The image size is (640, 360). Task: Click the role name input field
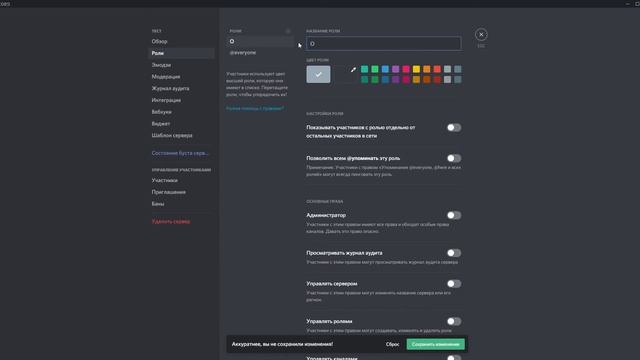pos(384,44)
